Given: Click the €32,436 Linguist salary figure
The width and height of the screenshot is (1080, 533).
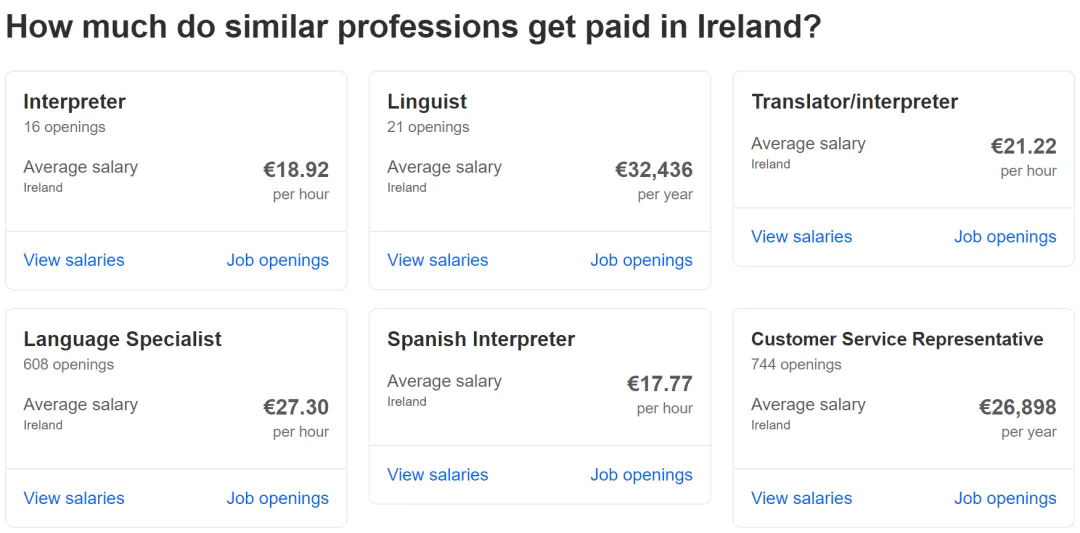Looking at the screenshot, I should click(x=653, y=170).
